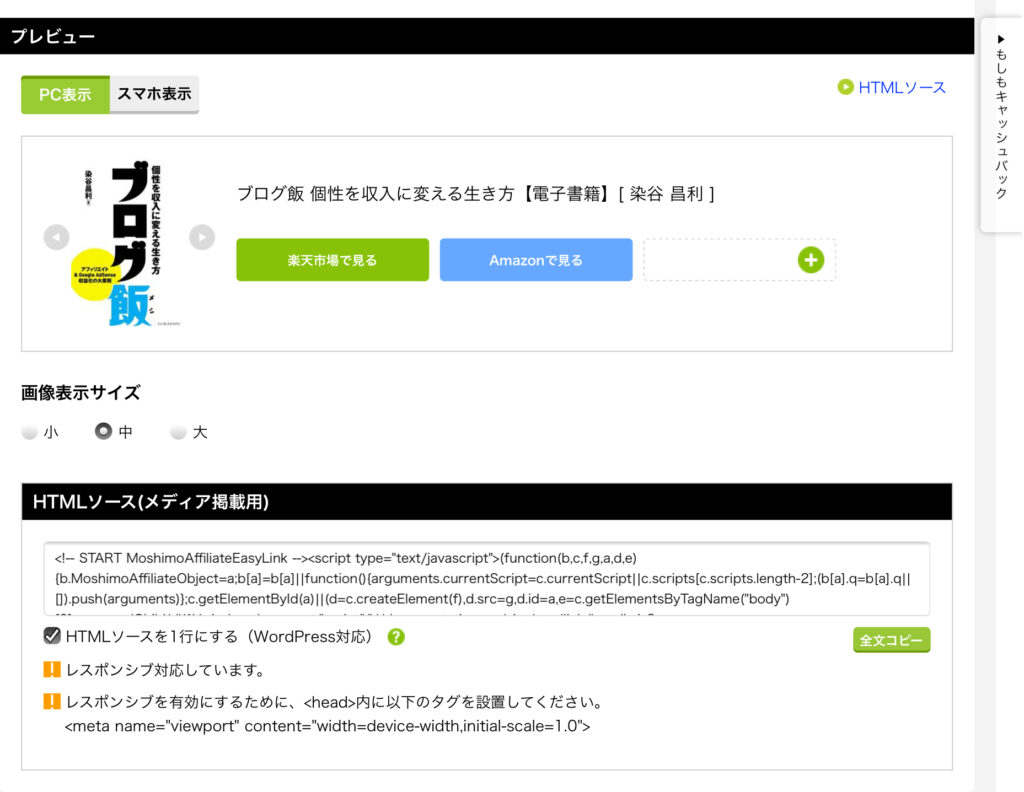Click the Amazonで見る button
The height and width of the screenshot is (792, 1024).
click(x=536, y=260)
